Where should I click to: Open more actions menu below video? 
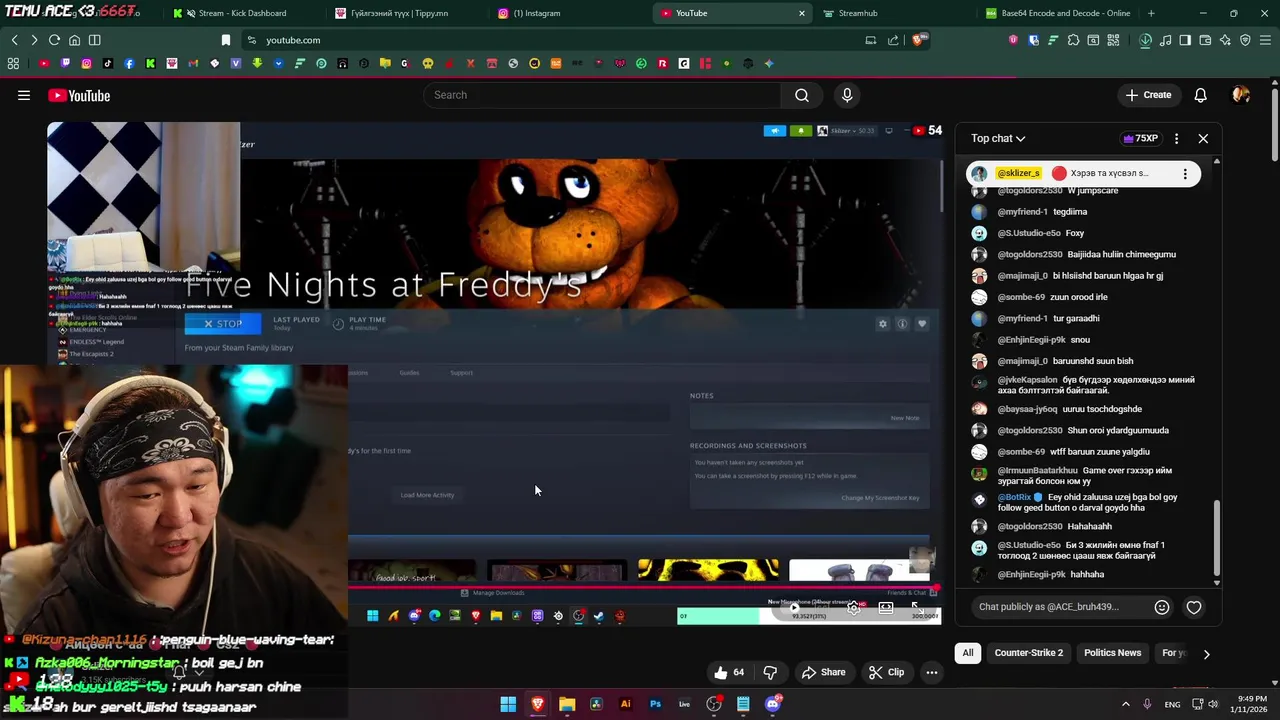(x=932, y=672)
